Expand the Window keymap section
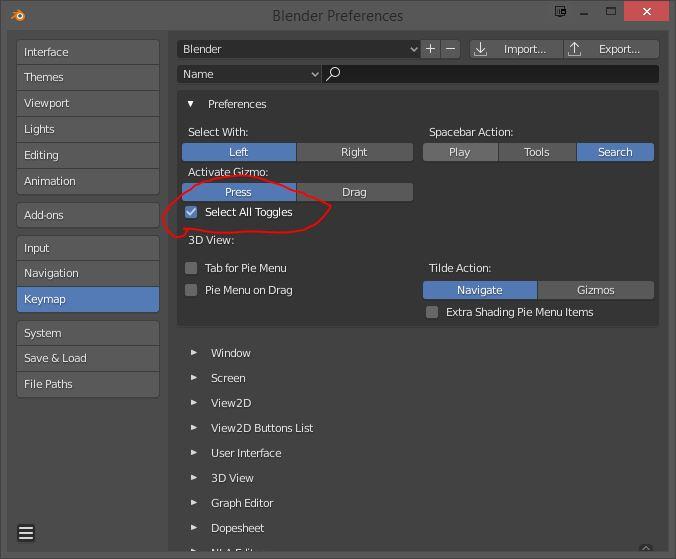This screenshot has width=676, height=559. 194,353
